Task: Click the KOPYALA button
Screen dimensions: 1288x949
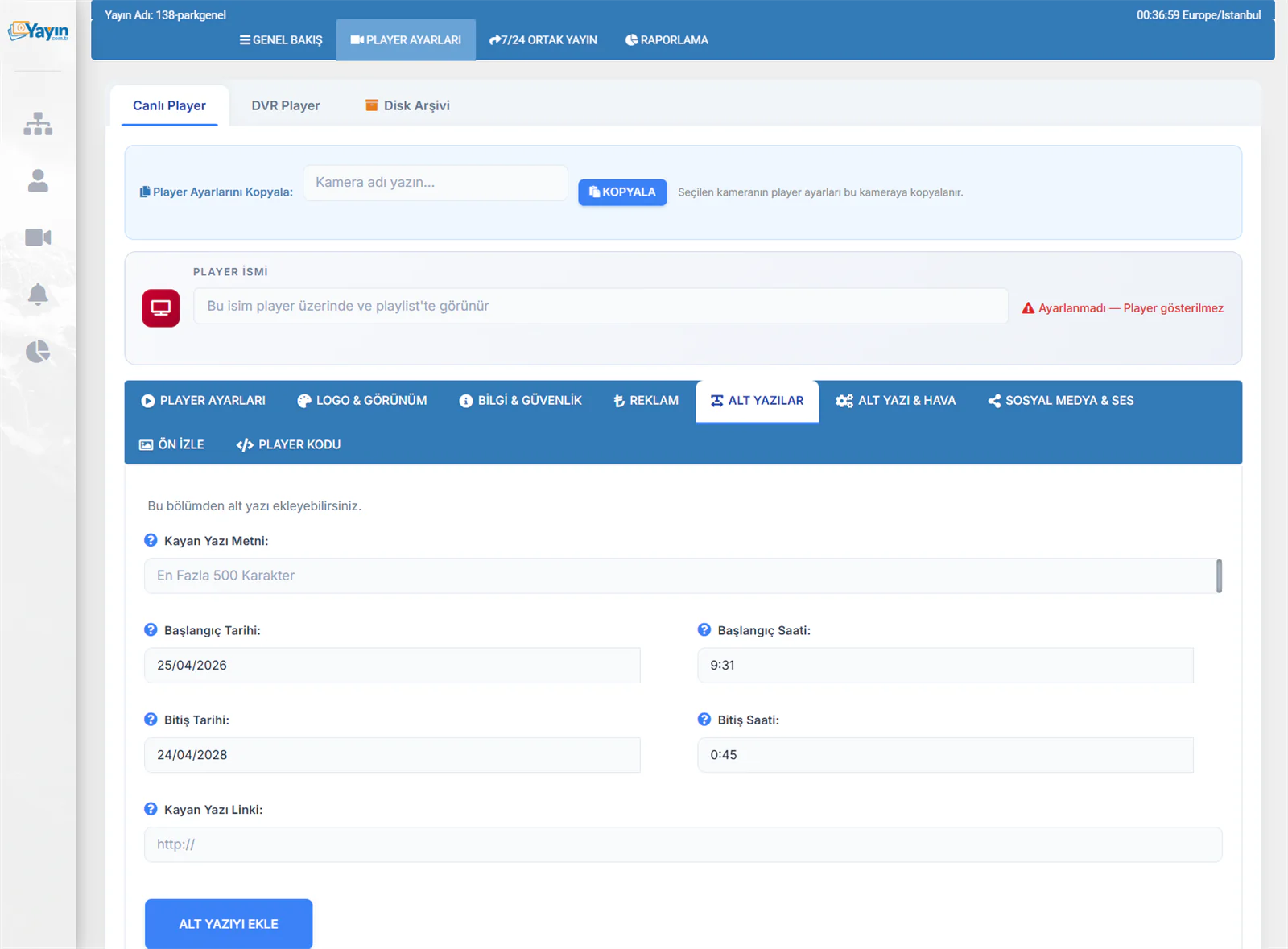Action: [x=622, y=192]
